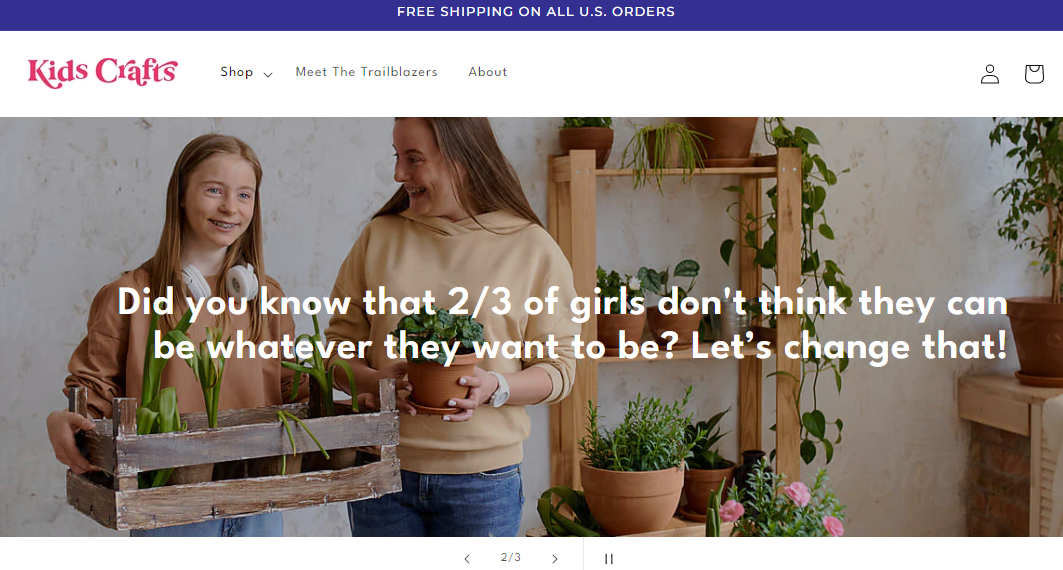Screen dimensions: 1063x570
Task: Advance to next slide arrow
Action: [555, 559]
